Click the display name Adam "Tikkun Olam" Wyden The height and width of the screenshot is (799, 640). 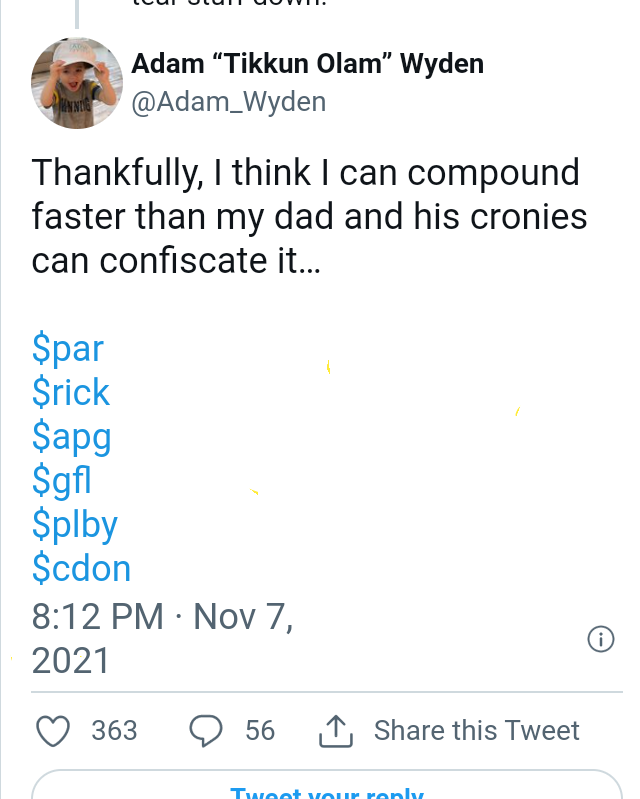[308, 64]
